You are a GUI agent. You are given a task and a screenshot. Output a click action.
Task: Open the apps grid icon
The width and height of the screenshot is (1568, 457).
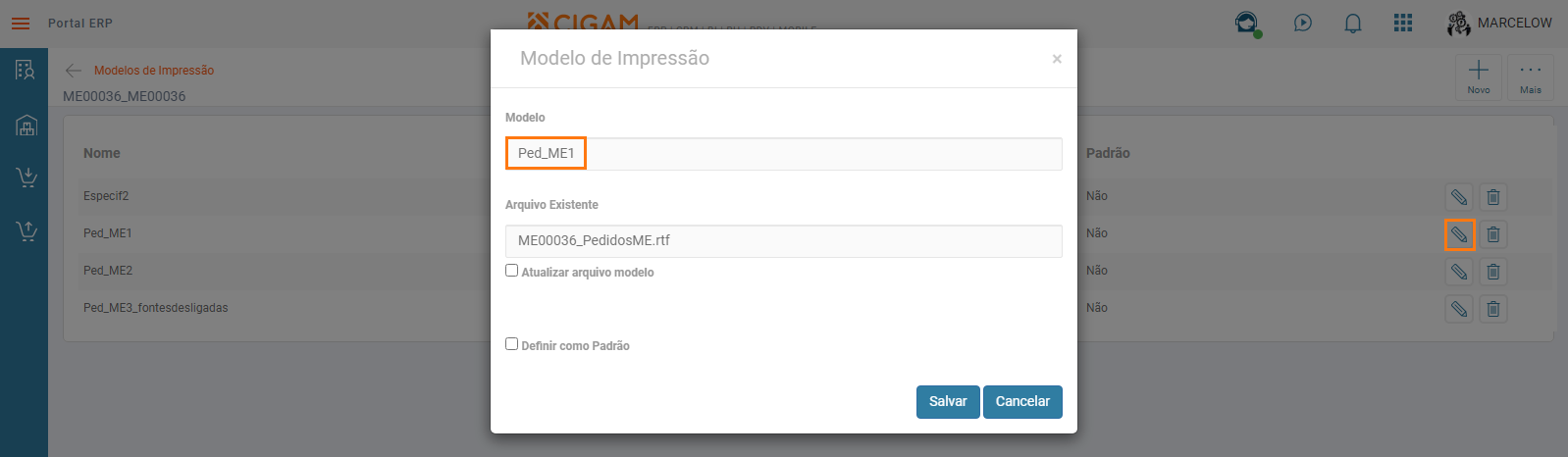tap(1403, 23)
